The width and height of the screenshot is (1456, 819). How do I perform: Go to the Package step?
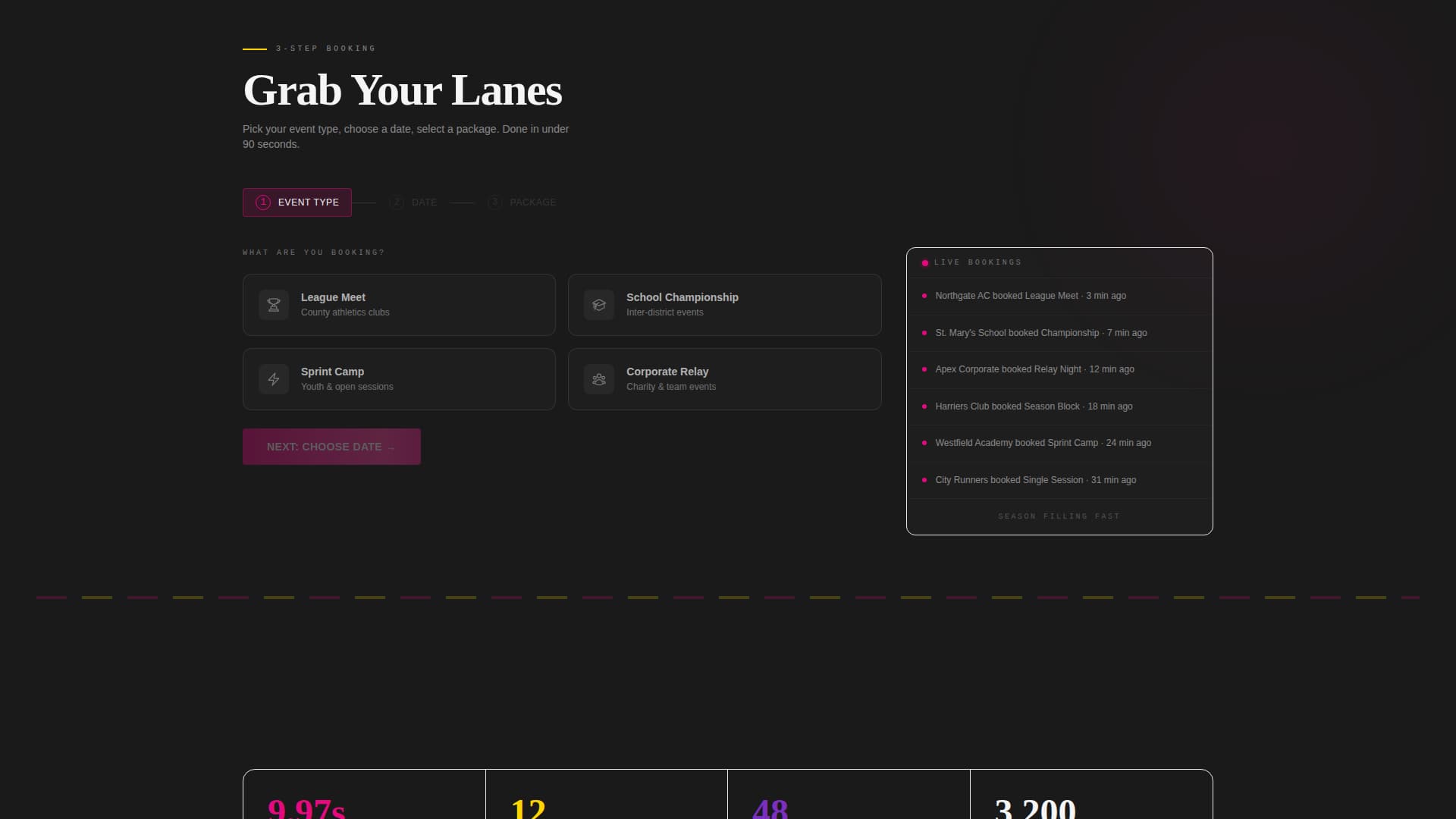522,202
